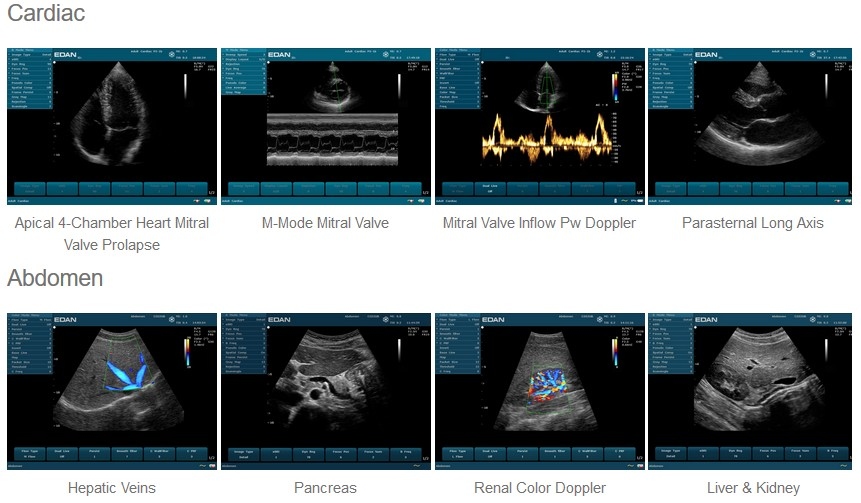Click the EDAN logo in the Renal Color Doppler image

point(493,321)
